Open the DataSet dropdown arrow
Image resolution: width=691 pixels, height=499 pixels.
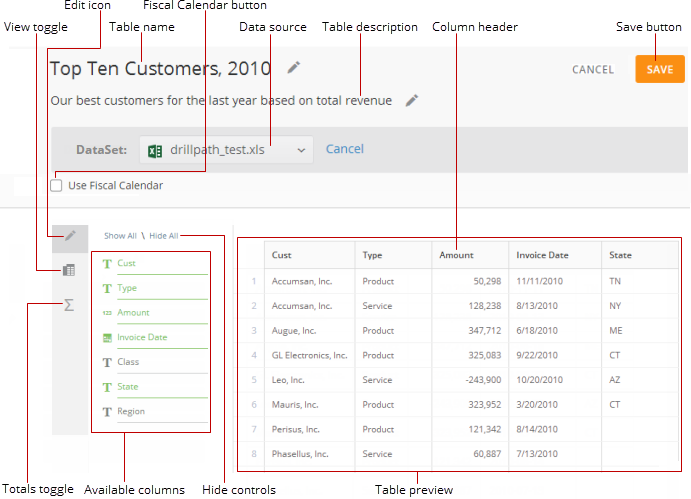(301, 150)
